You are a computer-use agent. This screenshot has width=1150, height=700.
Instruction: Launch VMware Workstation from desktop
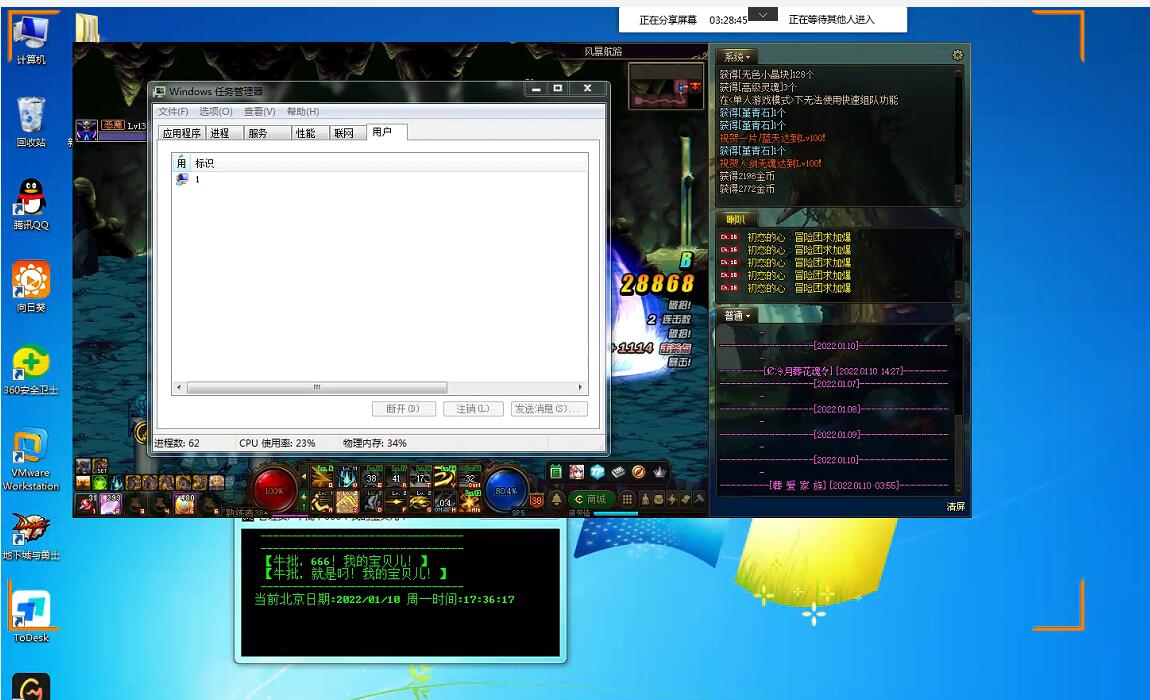tap(31, 459)
